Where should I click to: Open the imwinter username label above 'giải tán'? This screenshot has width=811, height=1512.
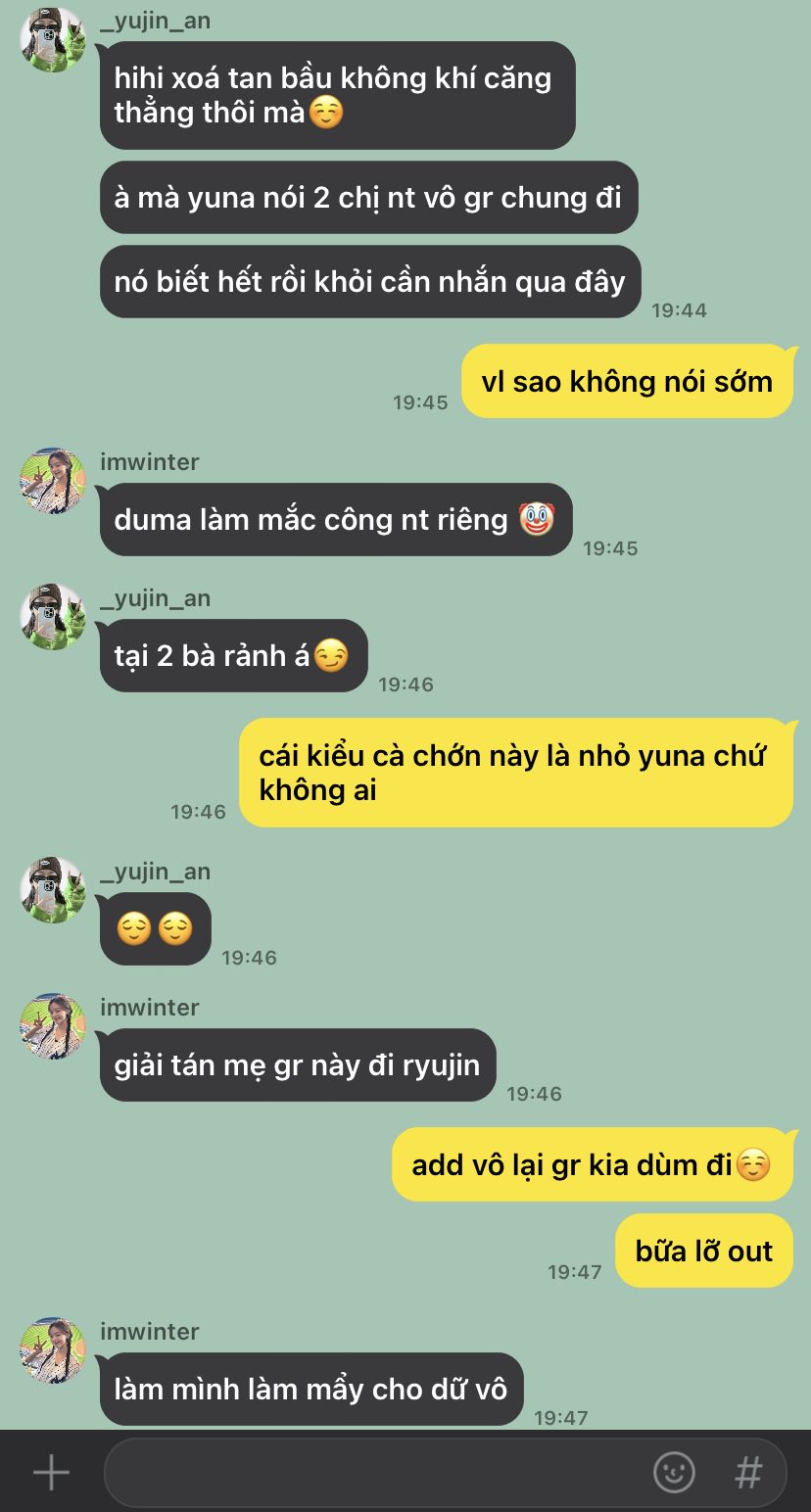click(150, 1007)
